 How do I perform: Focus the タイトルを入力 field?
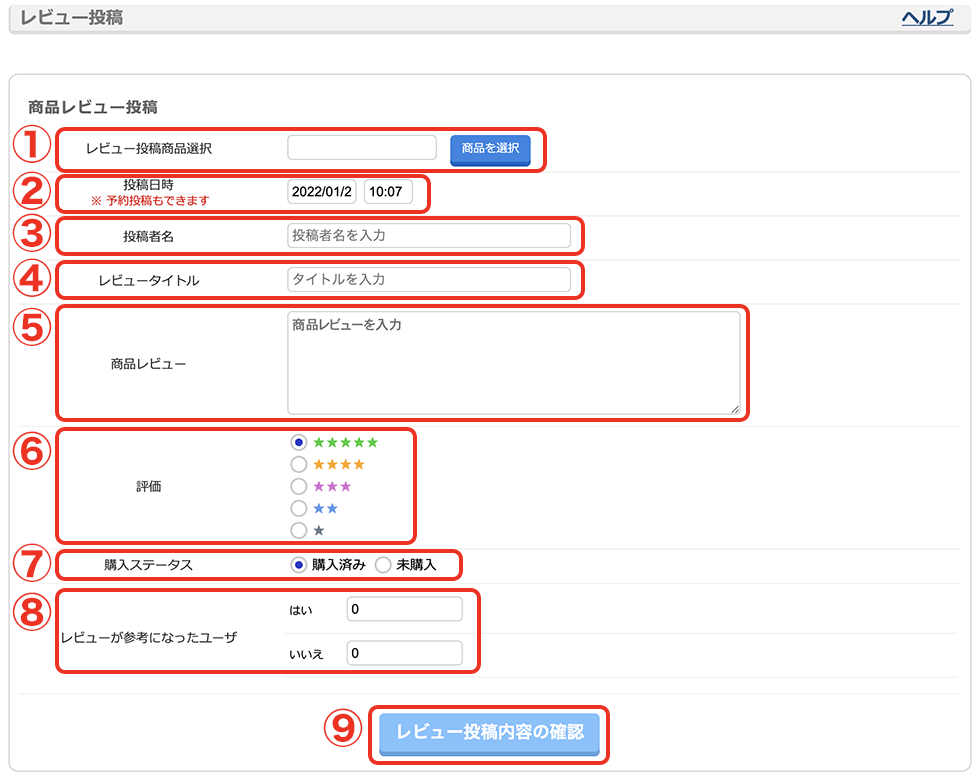point(429,279)
